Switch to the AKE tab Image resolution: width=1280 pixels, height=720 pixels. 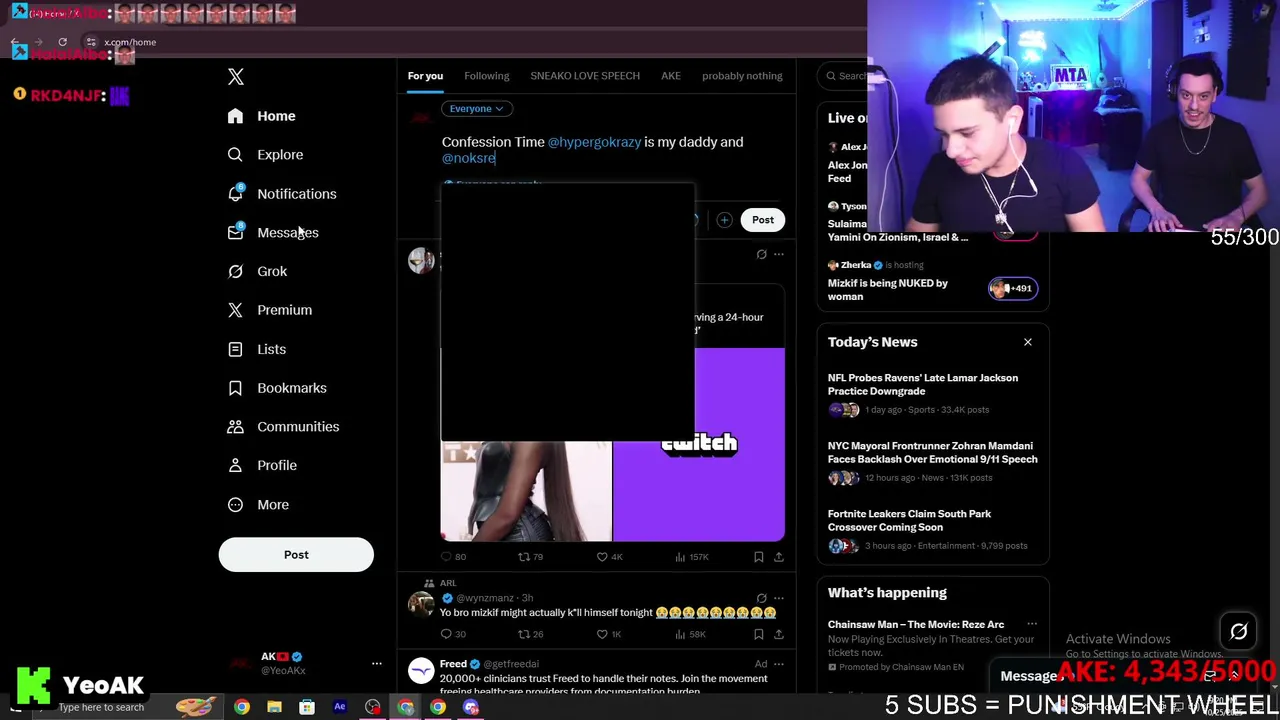tap(671, 76)
